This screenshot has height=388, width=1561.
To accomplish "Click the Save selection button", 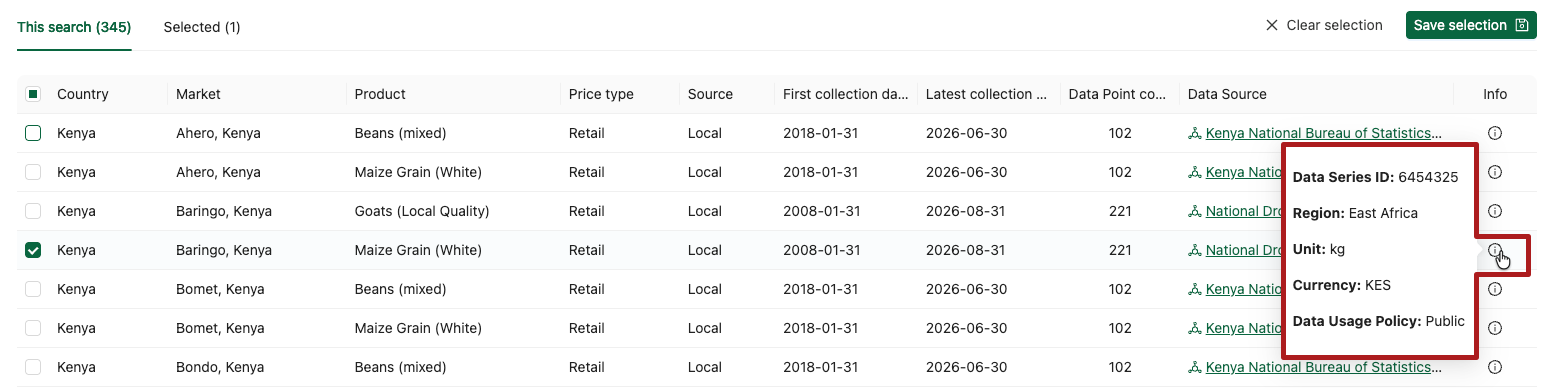I will point(1471,25).
